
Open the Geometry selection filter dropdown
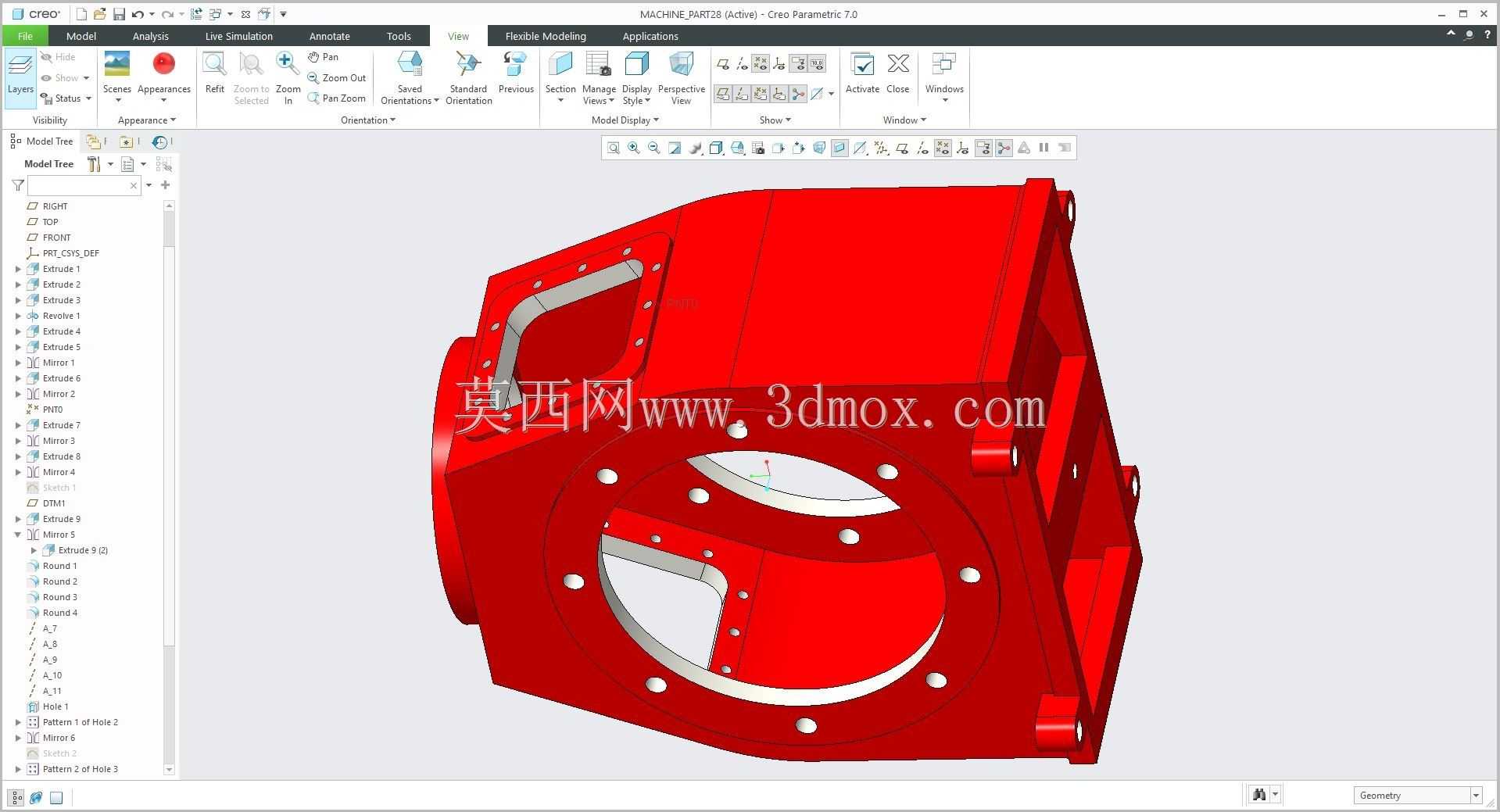click(1476, 795)
